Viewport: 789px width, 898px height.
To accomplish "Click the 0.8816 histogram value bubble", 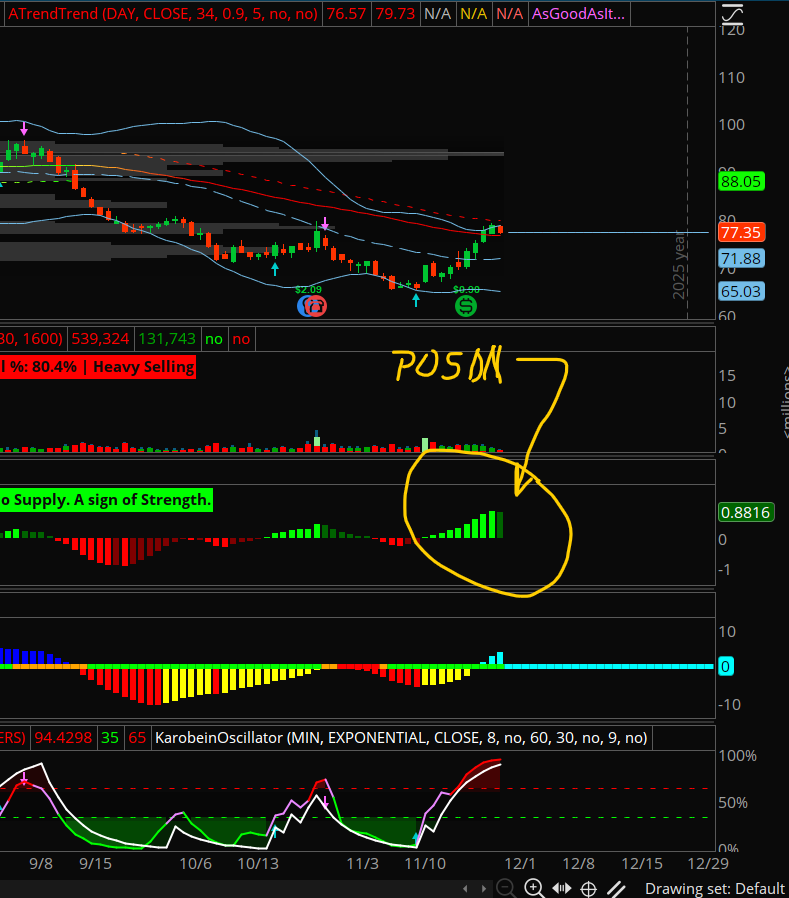I will [745, 512].
